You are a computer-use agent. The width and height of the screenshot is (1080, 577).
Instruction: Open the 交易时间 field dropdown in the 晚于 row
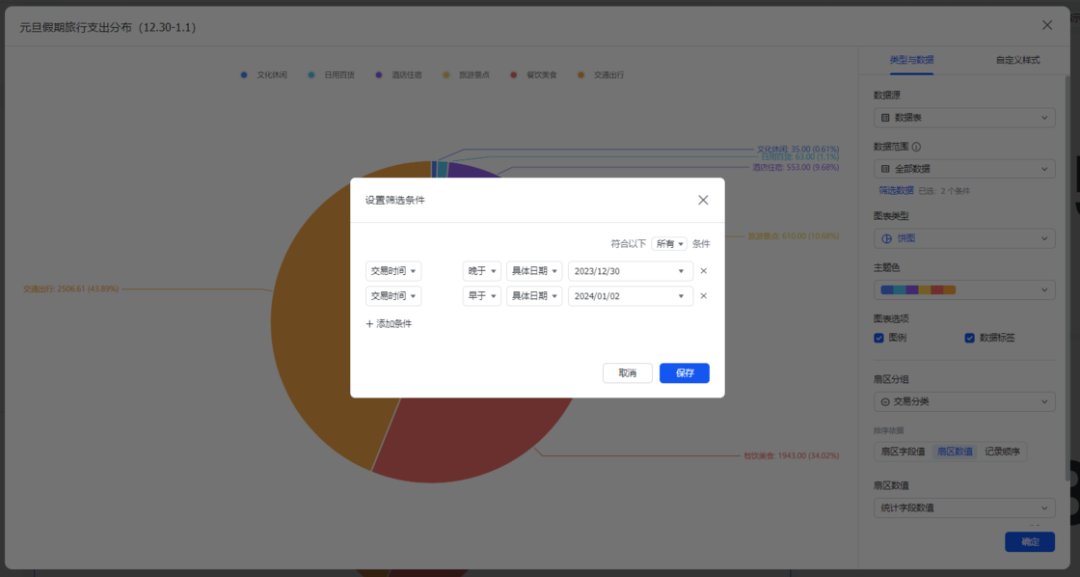tap(393, 271)
